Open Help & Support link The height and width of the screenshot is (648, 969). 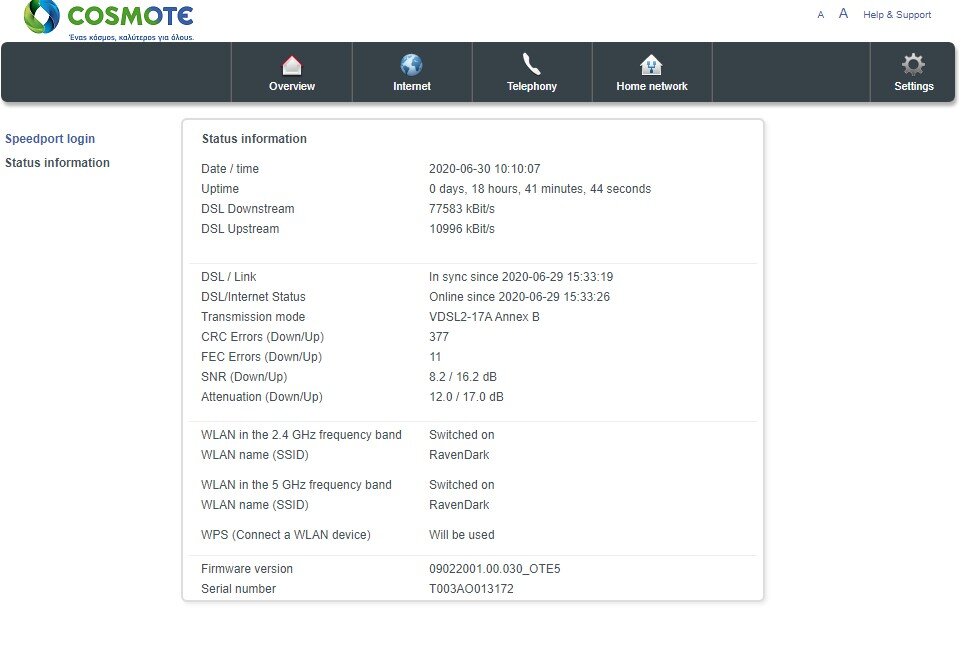pyautogui.click(x=897, y=15)
